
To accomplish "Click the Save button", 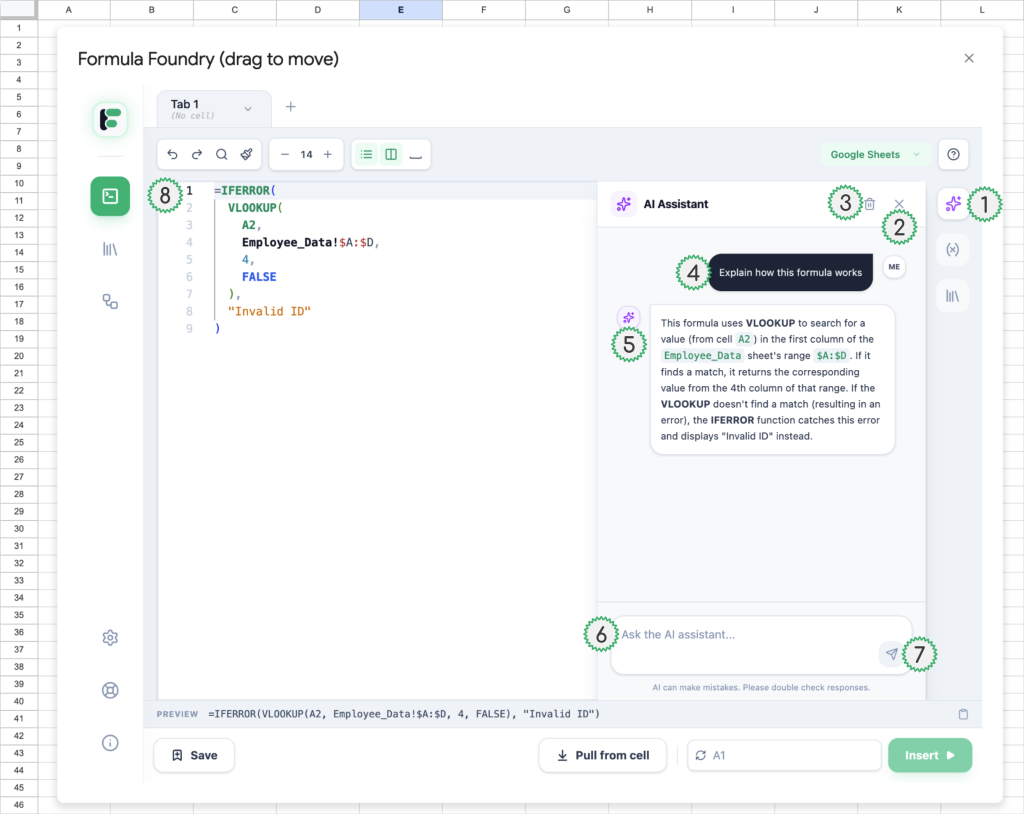I will coord(194,756).
